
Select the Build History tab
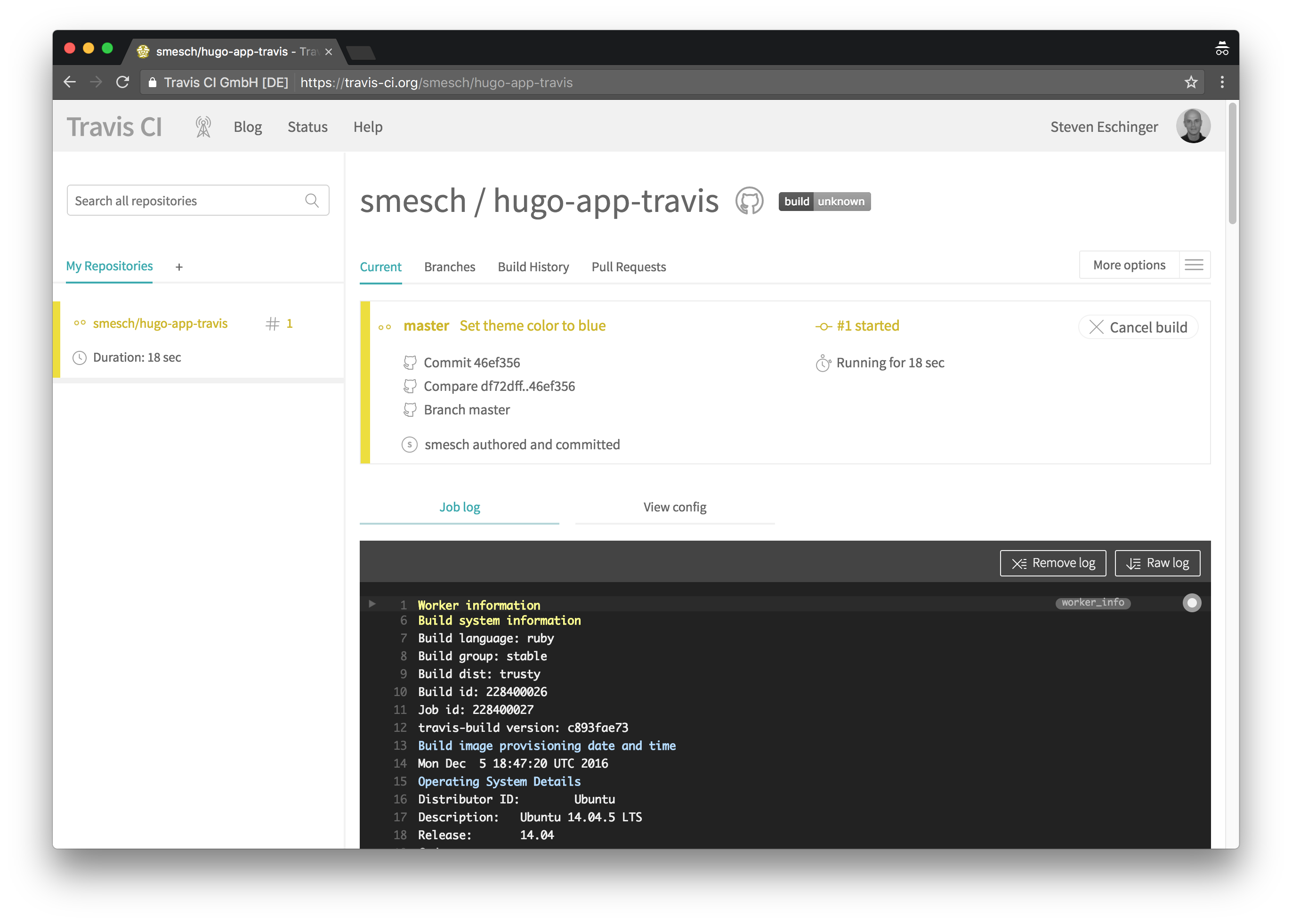(x=533, y=266)
